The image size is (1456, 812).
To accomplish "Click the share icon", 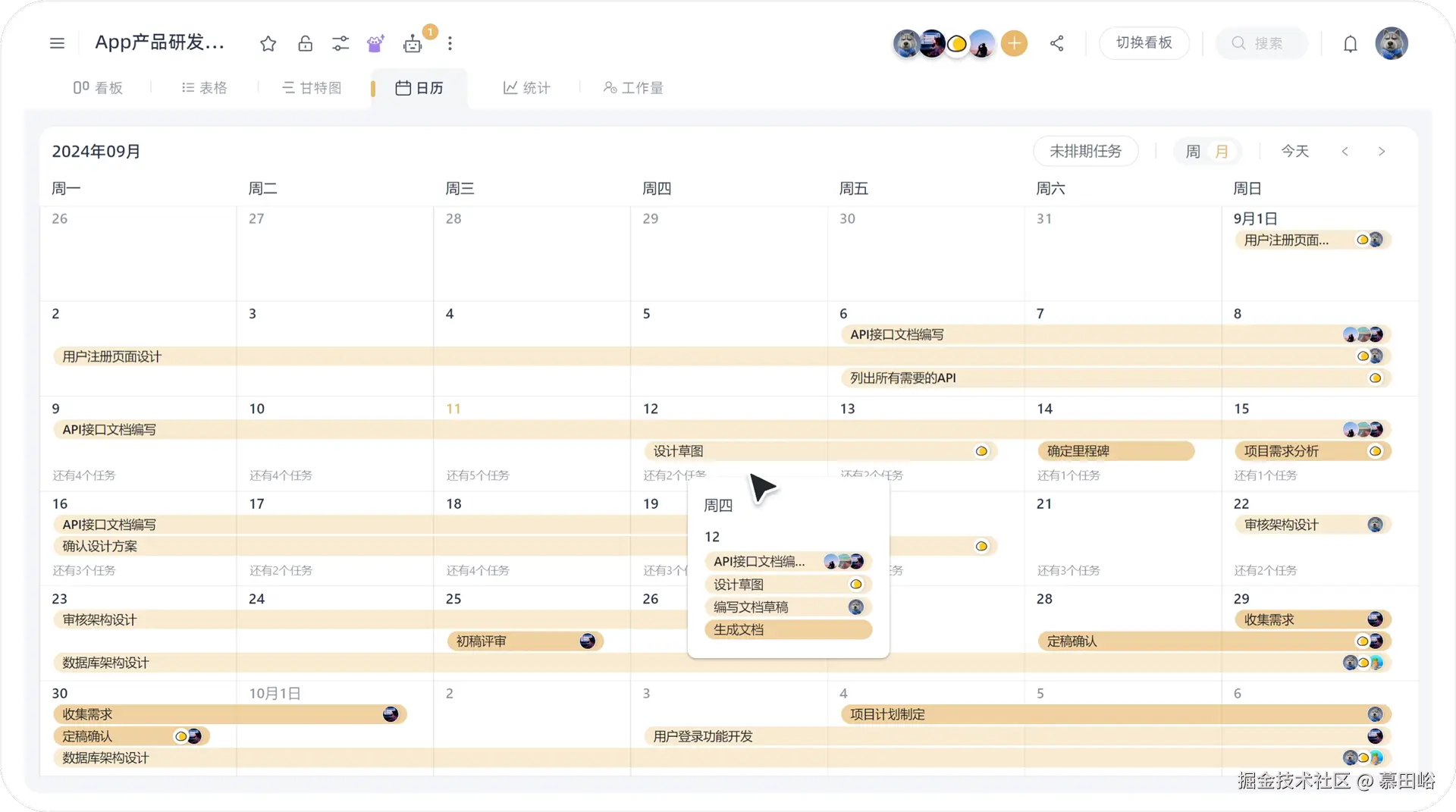I will point(1056,43).
